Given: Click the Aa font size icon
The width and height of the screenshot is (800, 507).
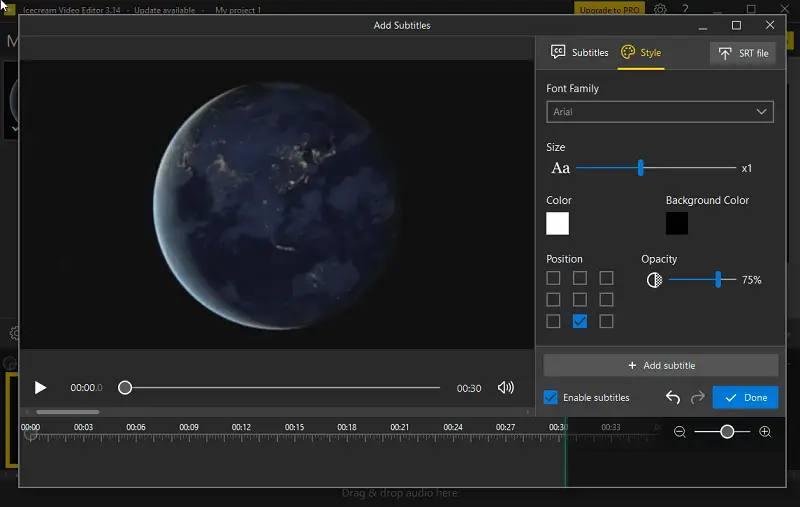Looking at the screenshot, I should click(x=560, y=168).
